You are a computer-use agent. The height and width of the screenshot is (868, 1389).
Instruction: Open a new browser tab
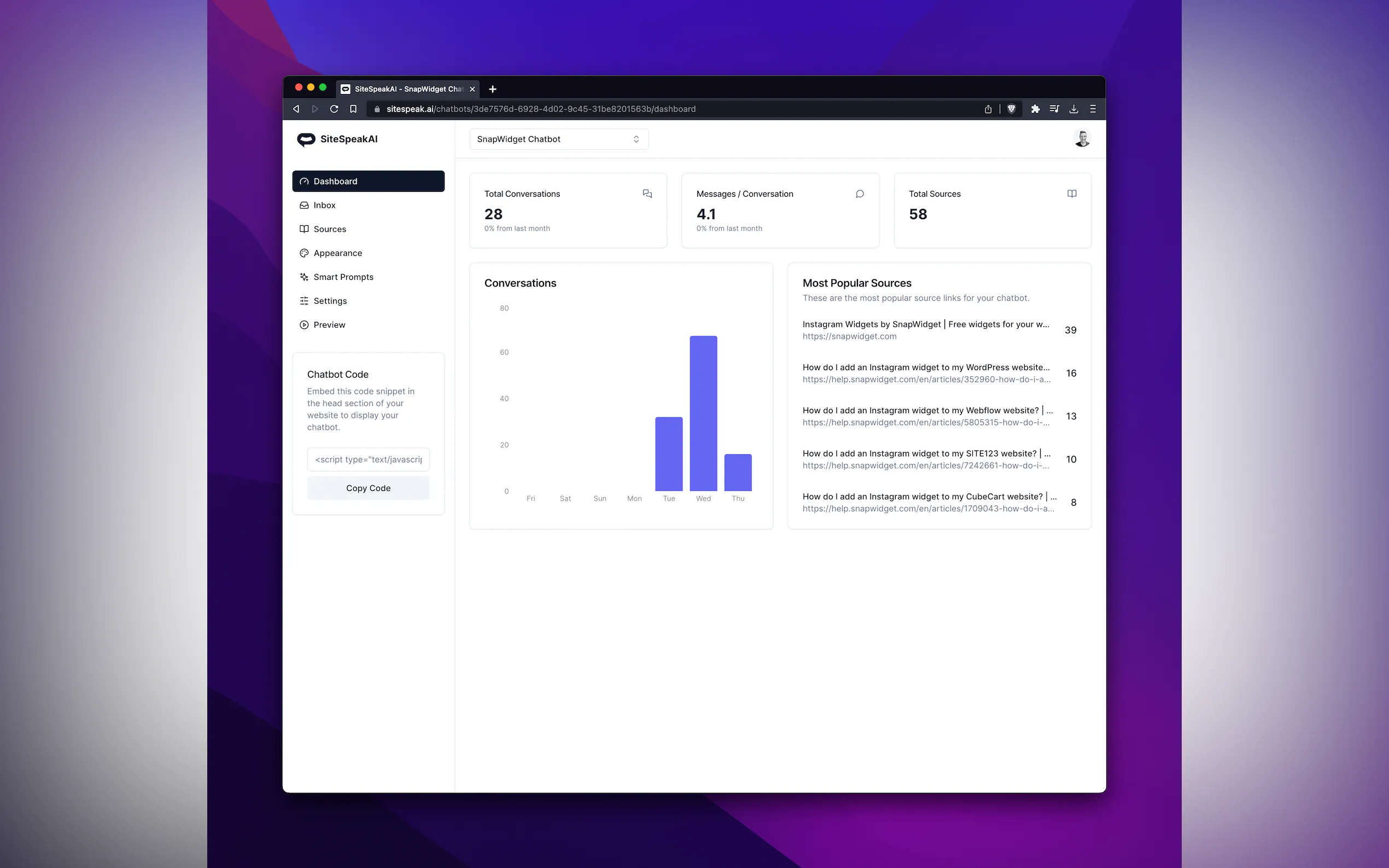pos(492,89)
